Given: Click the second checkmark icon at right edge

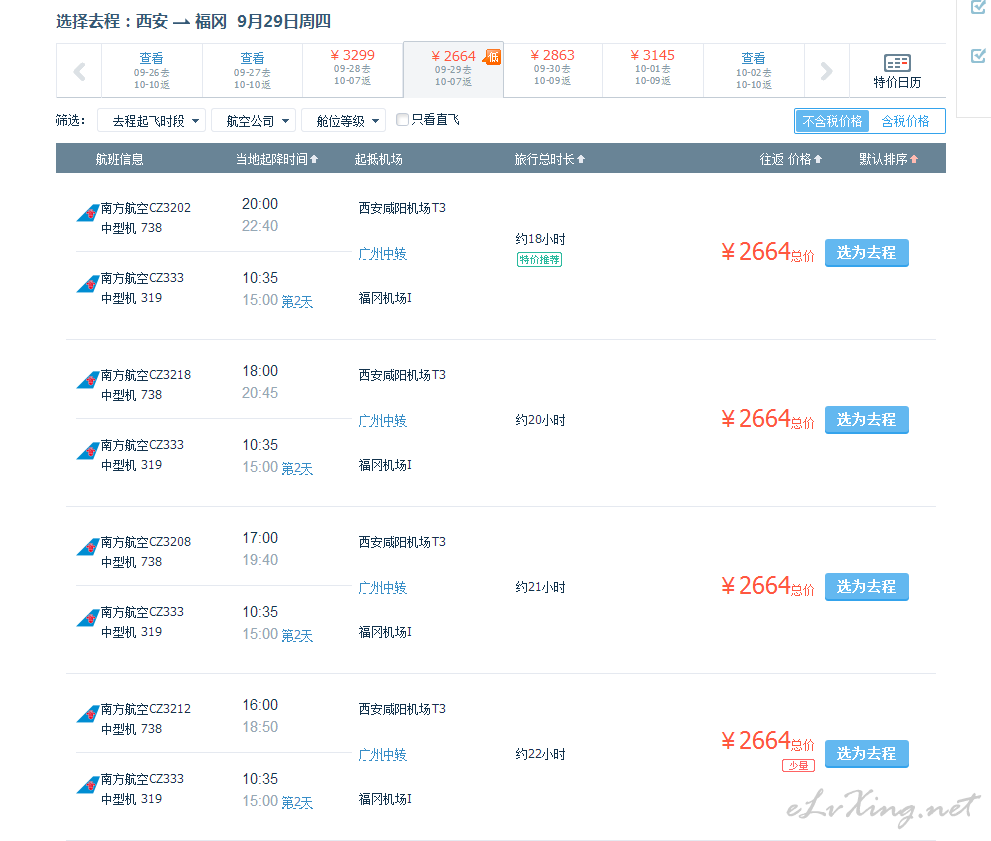Looking at the screenshot, I should (978, 56).
